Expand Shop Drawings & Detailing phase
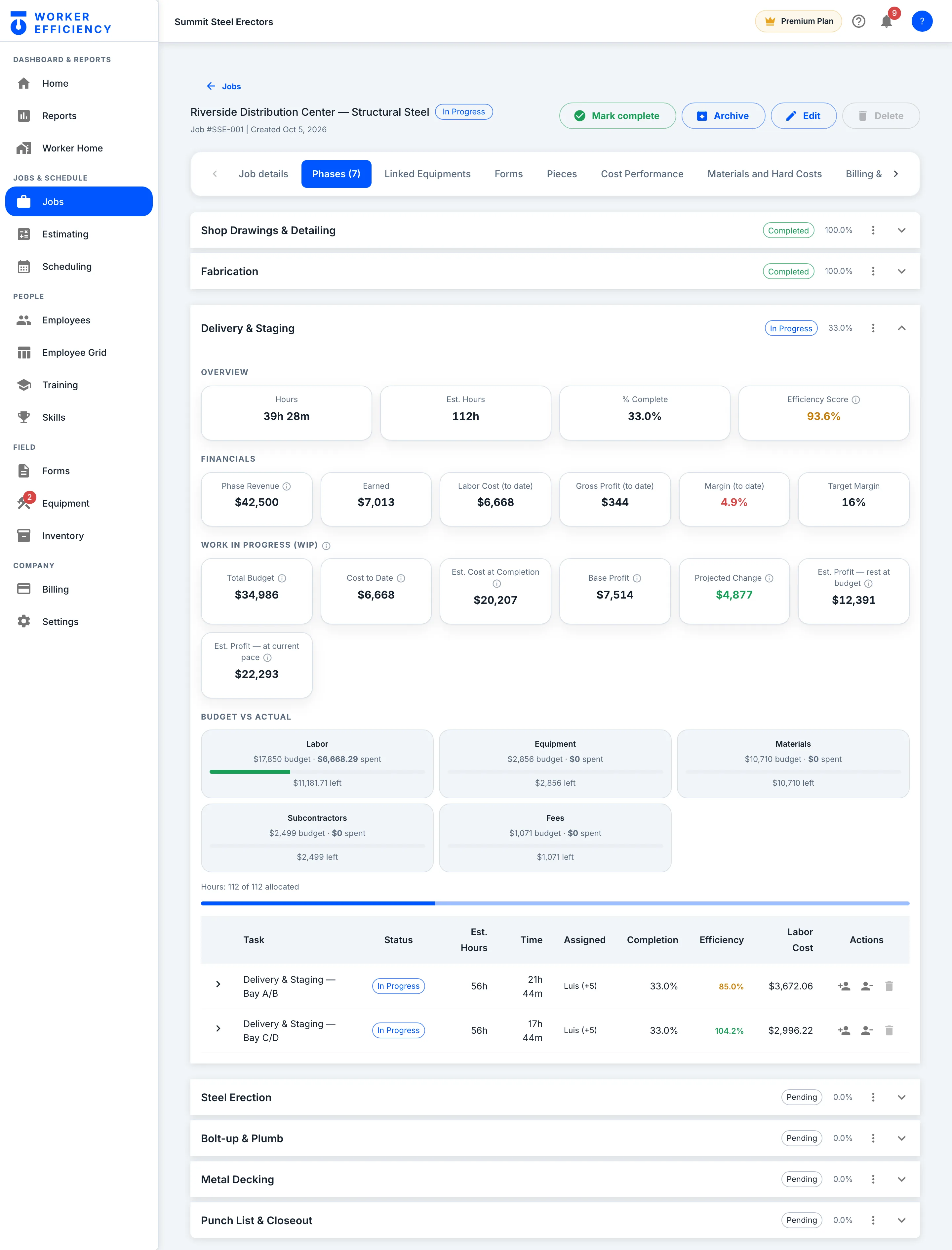Viewport: 952px width, 1250px height. 901,230
